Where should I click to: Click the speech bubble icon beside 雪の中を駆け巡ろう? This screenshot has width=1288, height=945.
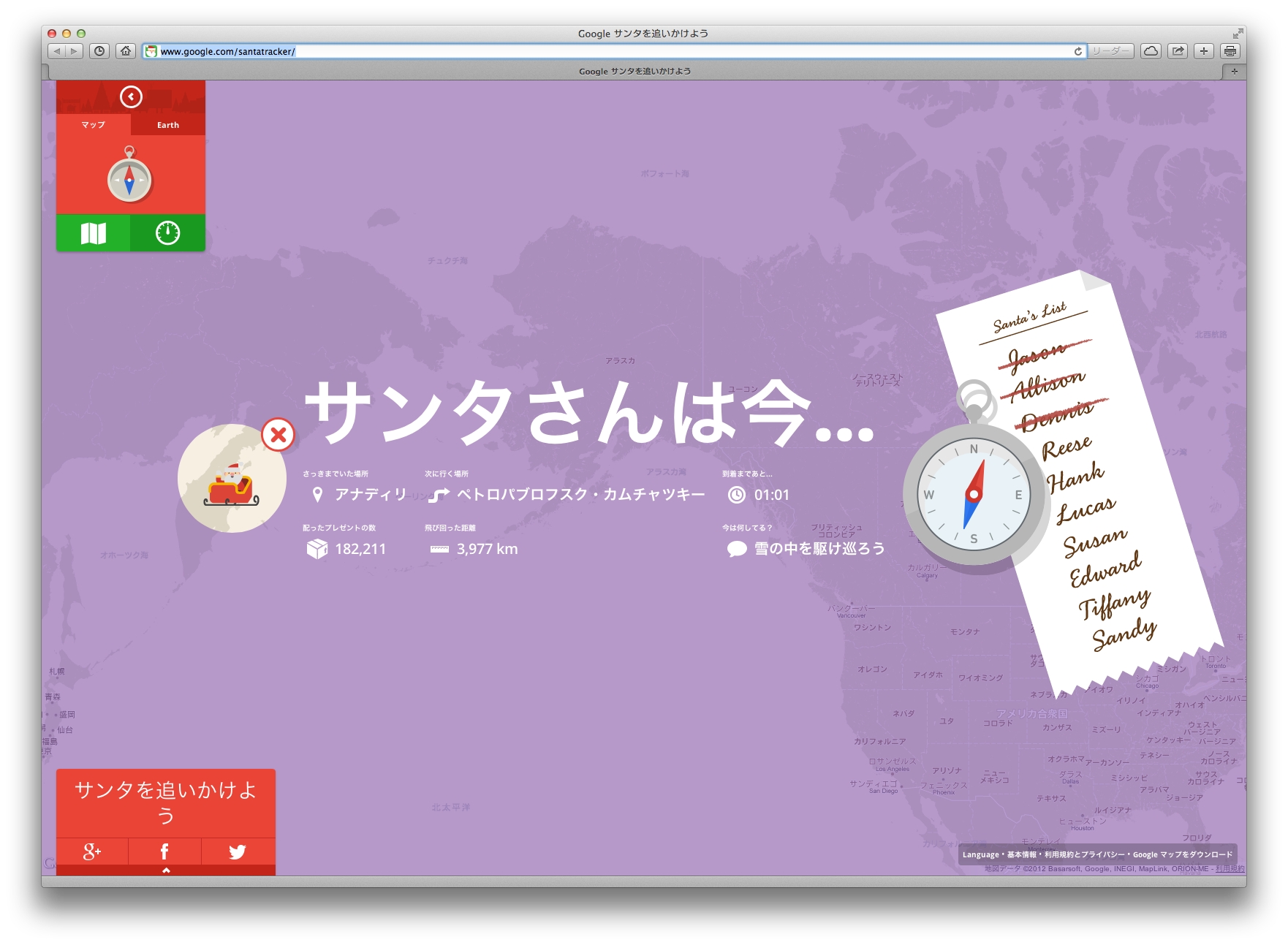[x=737, y=549]
